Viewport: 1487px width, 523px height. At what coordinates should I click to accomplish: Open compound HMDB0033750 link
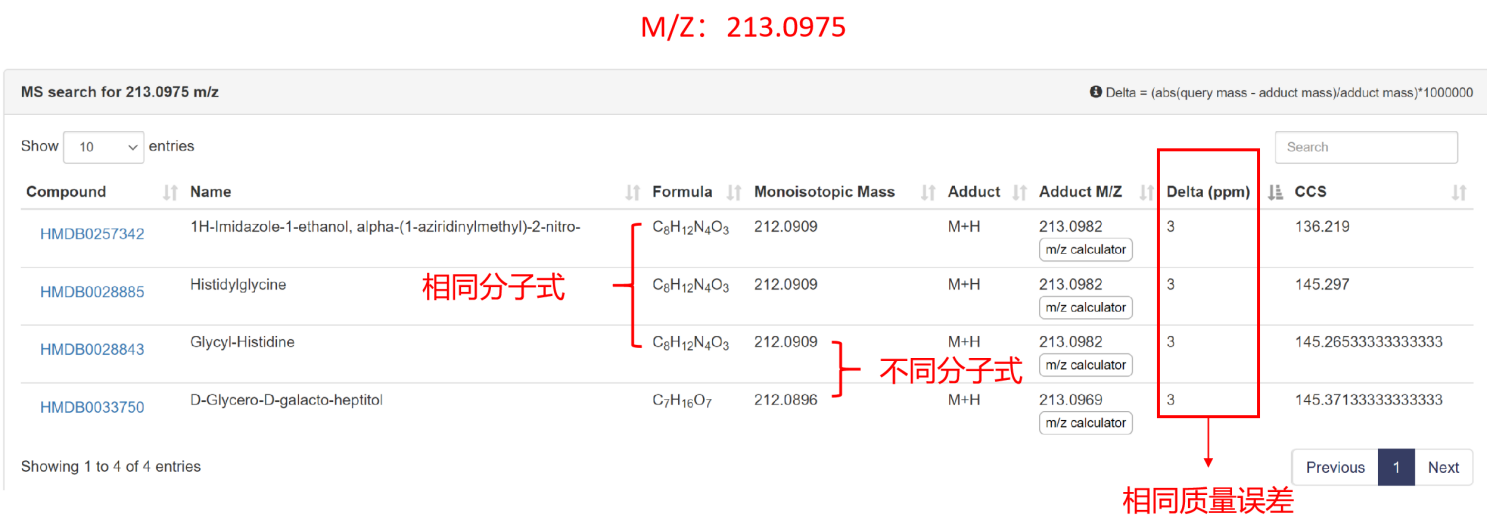[x=92, y=407]
